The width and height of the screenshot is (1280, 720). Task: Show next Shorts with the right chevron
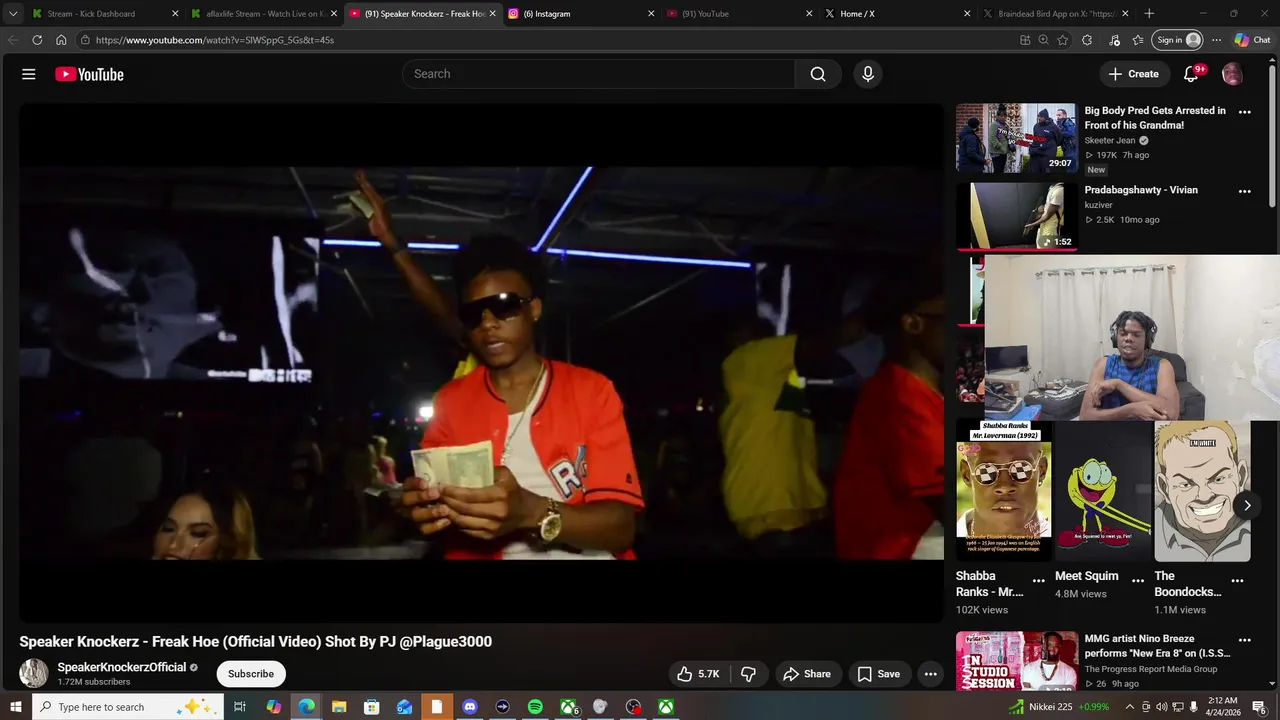click(x=1247, y=505)
